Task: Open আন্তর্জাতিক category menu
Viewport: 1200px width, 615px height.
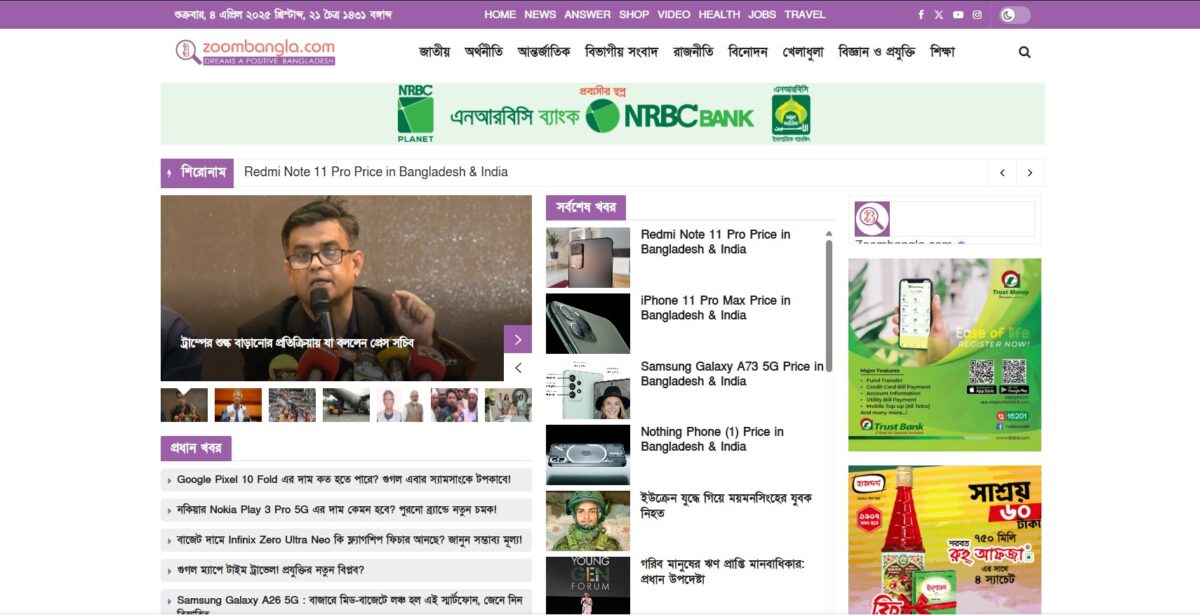Action: pos(544,52)
